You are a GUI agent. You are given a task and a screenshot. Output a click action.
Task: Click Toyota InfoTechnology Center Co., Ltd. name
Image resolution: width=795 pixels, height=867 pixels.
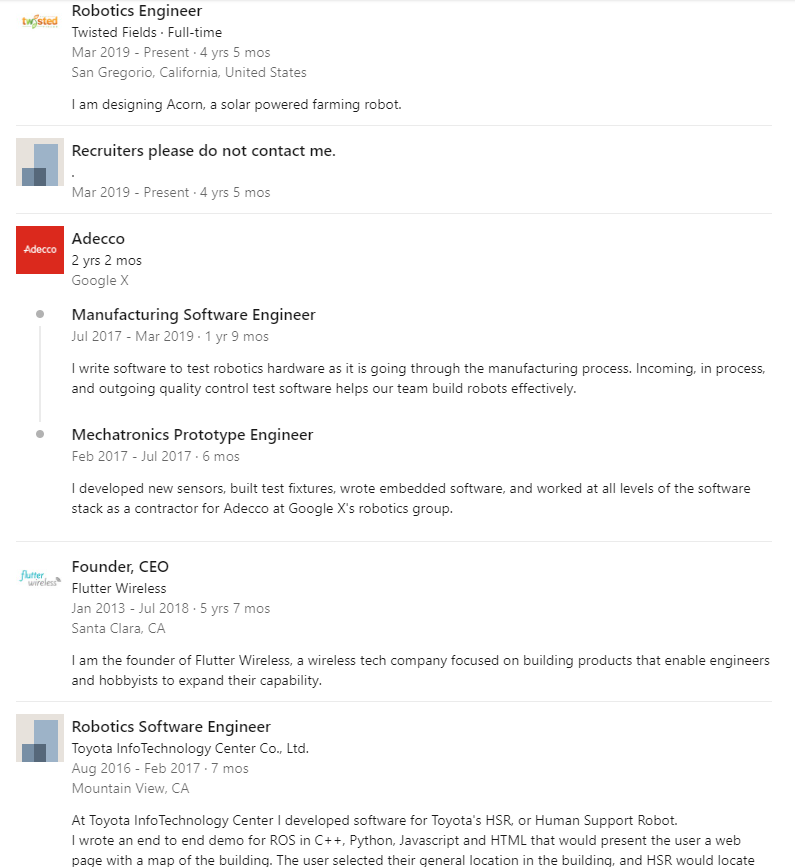tap(190, 749)
